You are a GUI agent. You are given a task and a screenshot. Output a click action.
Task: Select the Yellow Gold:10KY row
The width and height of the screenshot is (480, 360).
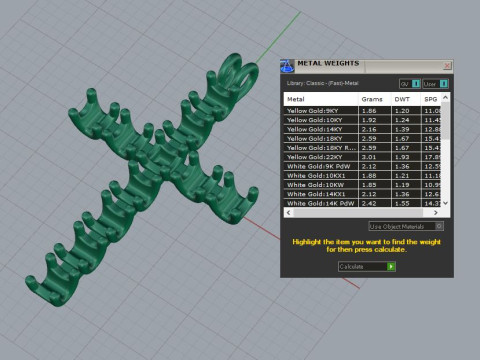coord(362,120)
